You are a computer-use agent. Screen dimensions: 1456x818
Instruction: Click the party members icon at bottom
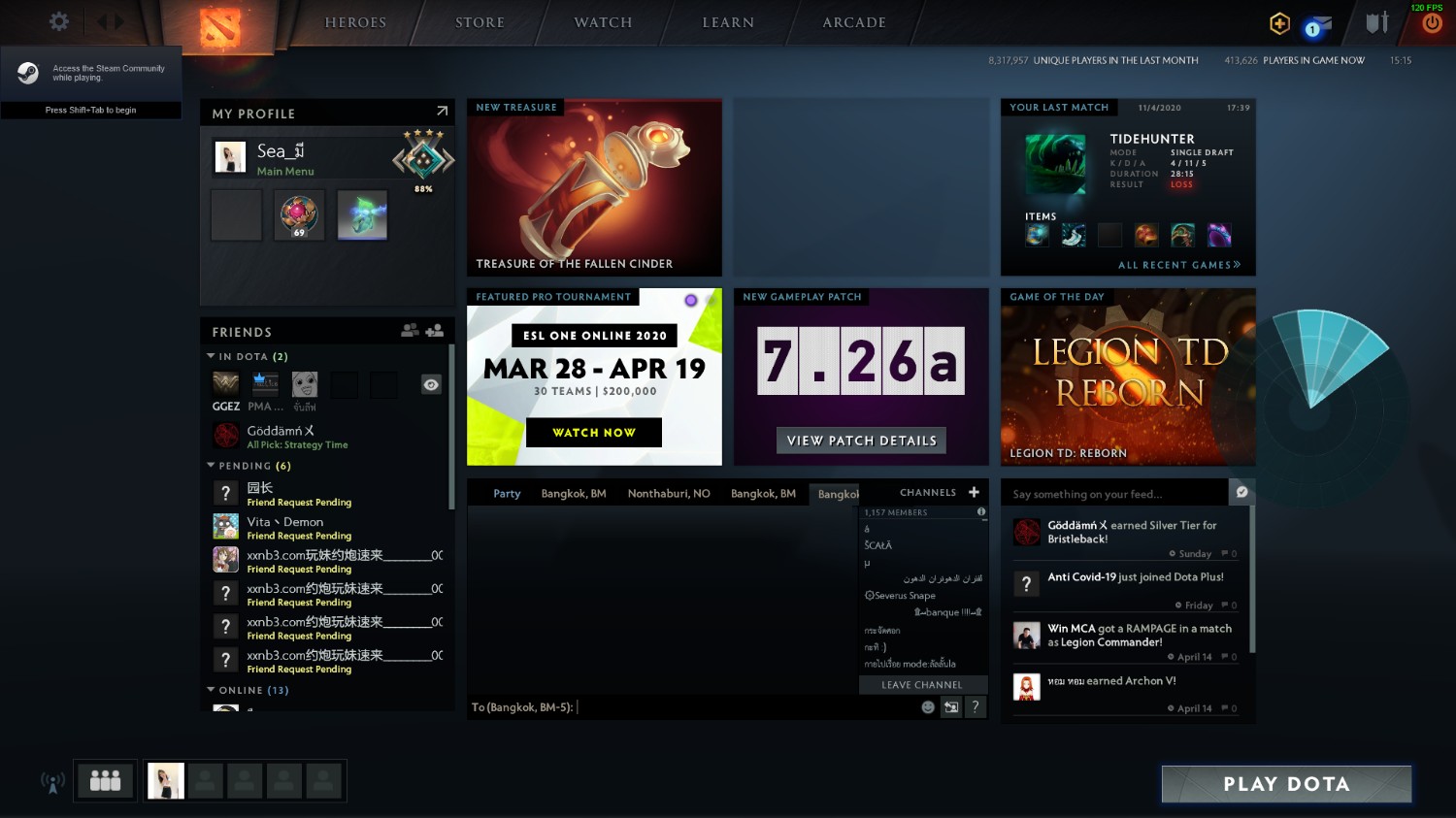pyautogui.click(x=105, y=780)
